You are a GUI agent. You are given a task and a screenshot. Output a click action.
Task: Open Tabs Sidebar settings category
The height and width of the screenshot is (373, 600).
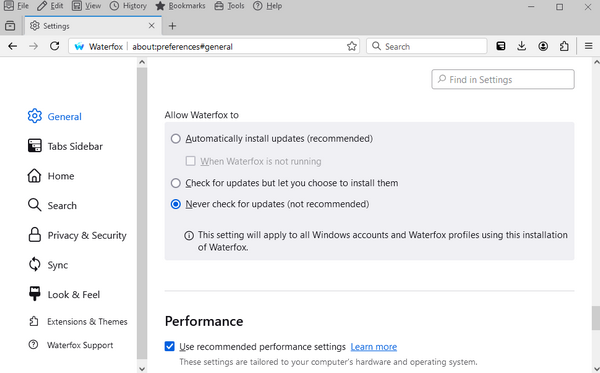point(65,146)
